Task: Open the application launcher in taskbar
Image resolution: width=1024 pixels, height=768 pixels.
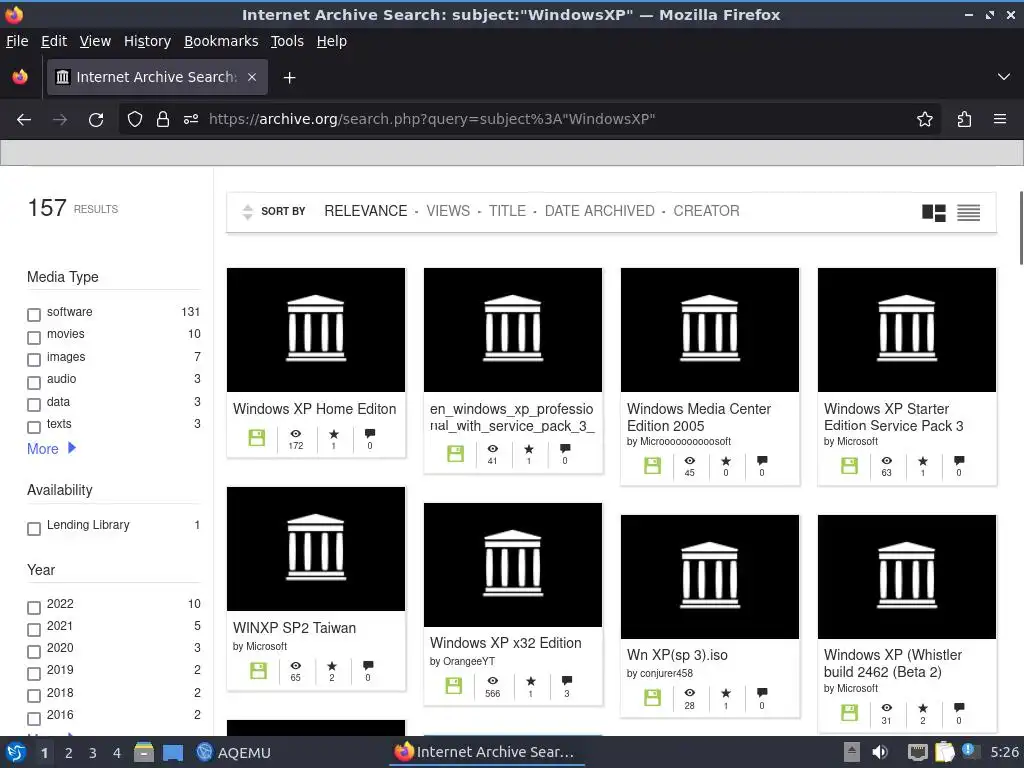Action: tap(16, 752)
